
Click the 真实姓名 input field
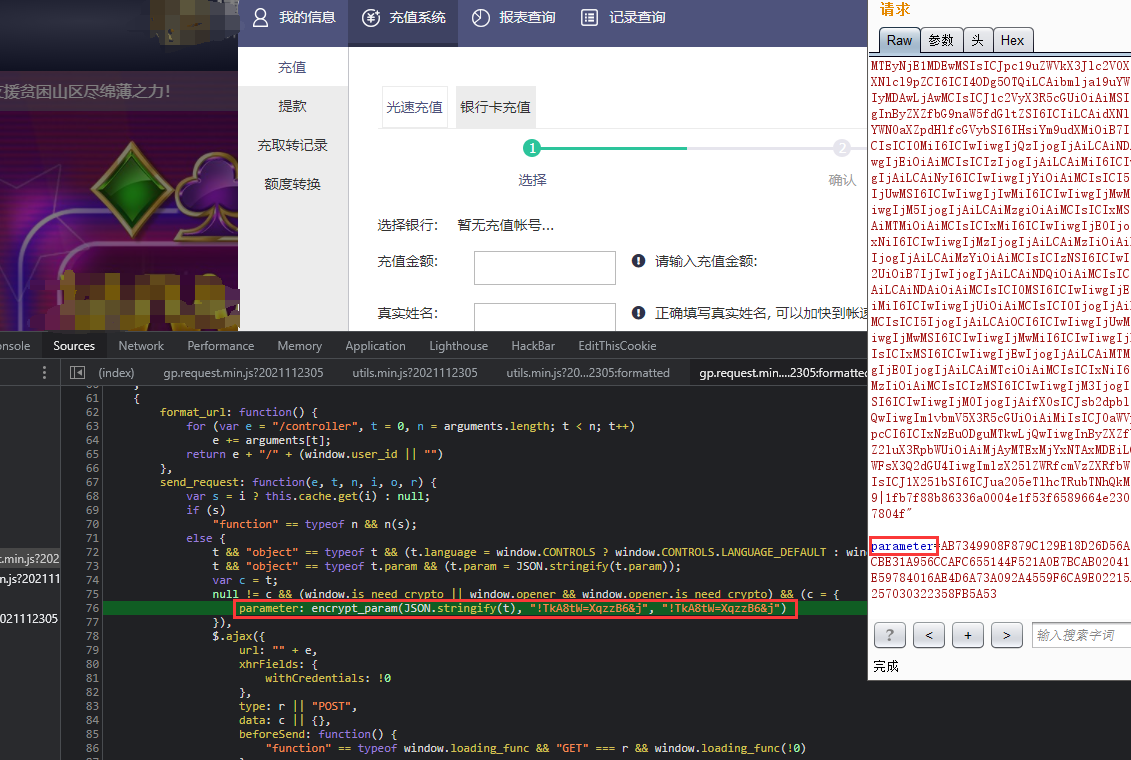pos(544,317)
